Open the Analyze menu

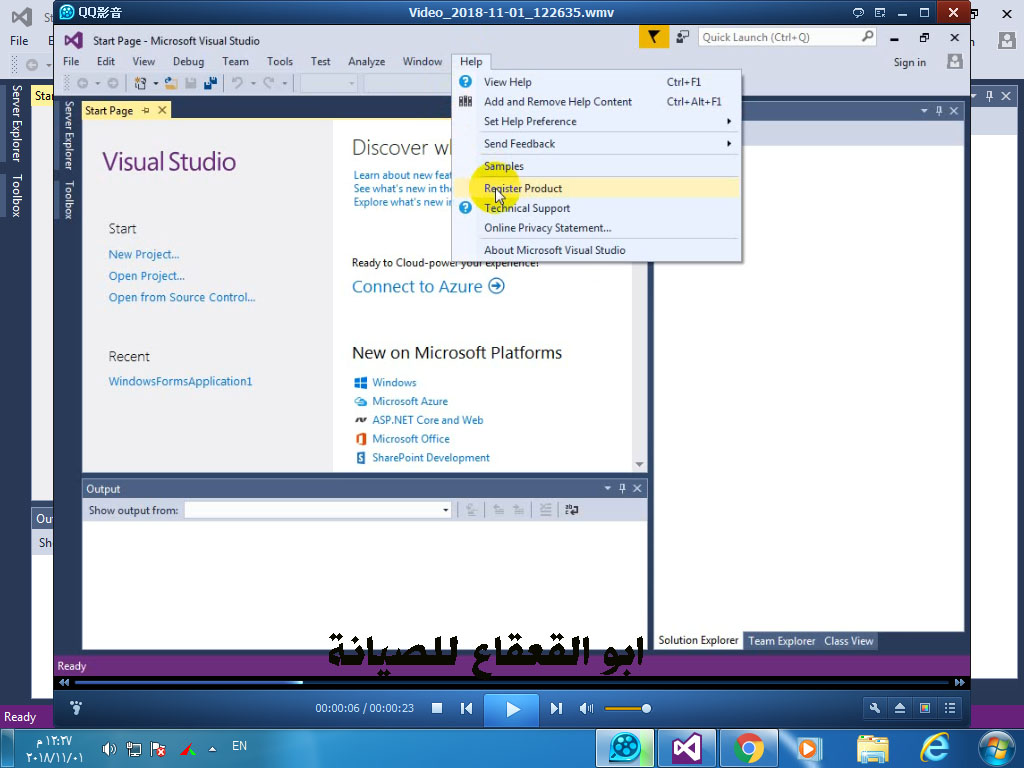[x=366, y=61]
